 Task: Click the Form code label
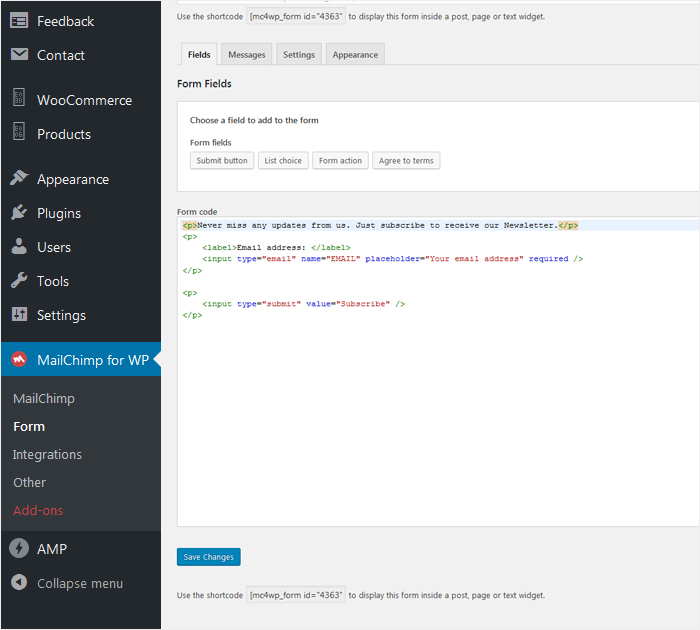tap(197, 212)
